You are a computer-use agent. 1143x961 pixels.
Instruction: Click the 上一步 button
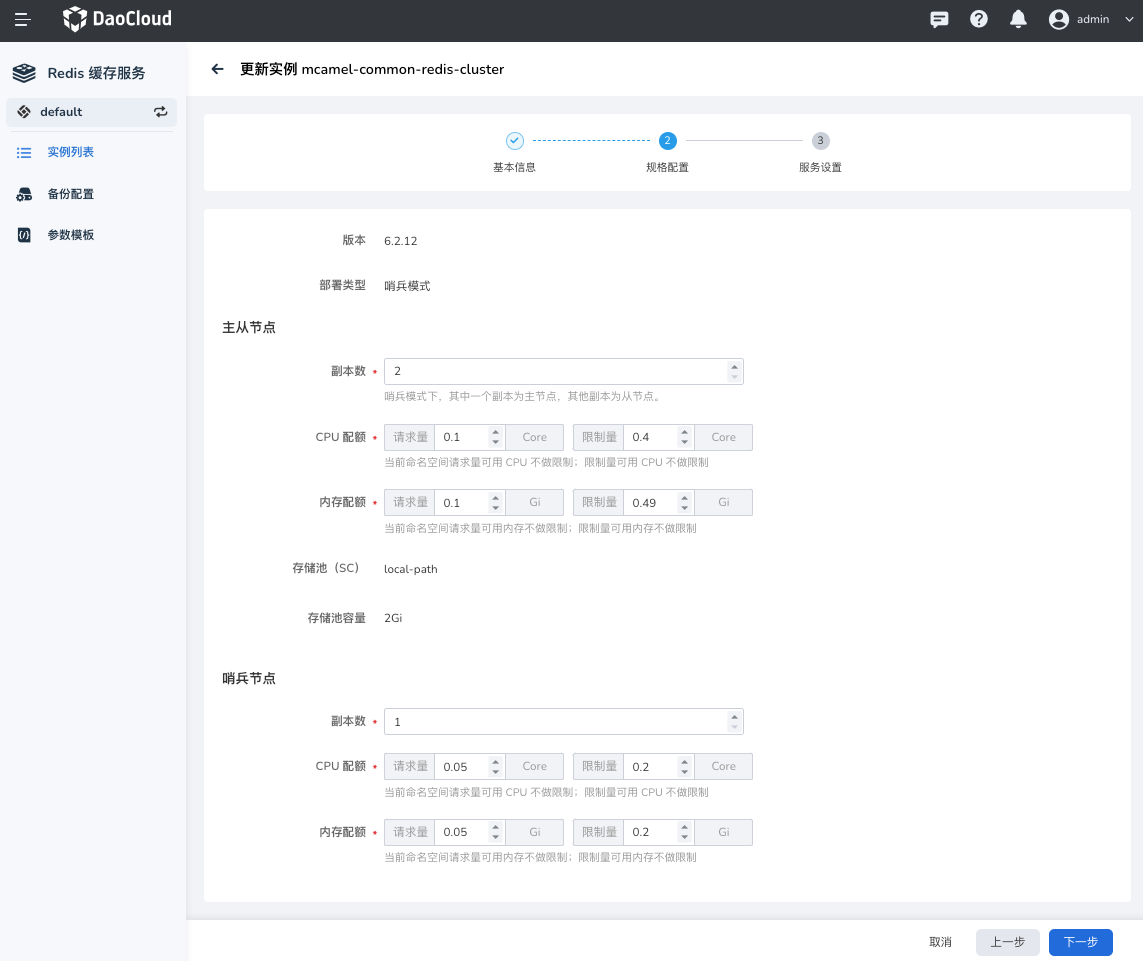[x=1007, y=942]
